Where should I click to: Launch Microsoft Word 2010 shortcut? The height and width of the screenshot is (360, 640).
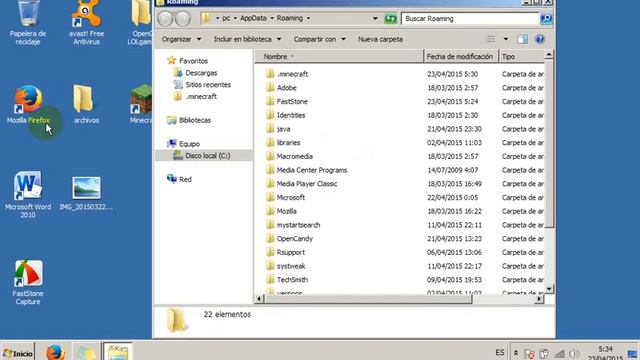pos(28,195)
